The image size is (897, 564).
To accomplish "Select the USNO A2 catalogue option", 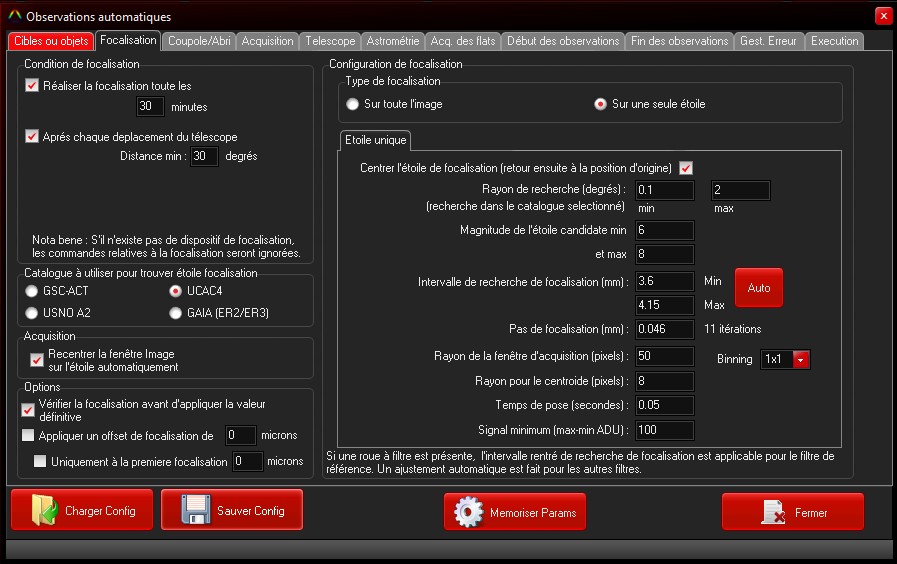I will click(x=31, y=313).
